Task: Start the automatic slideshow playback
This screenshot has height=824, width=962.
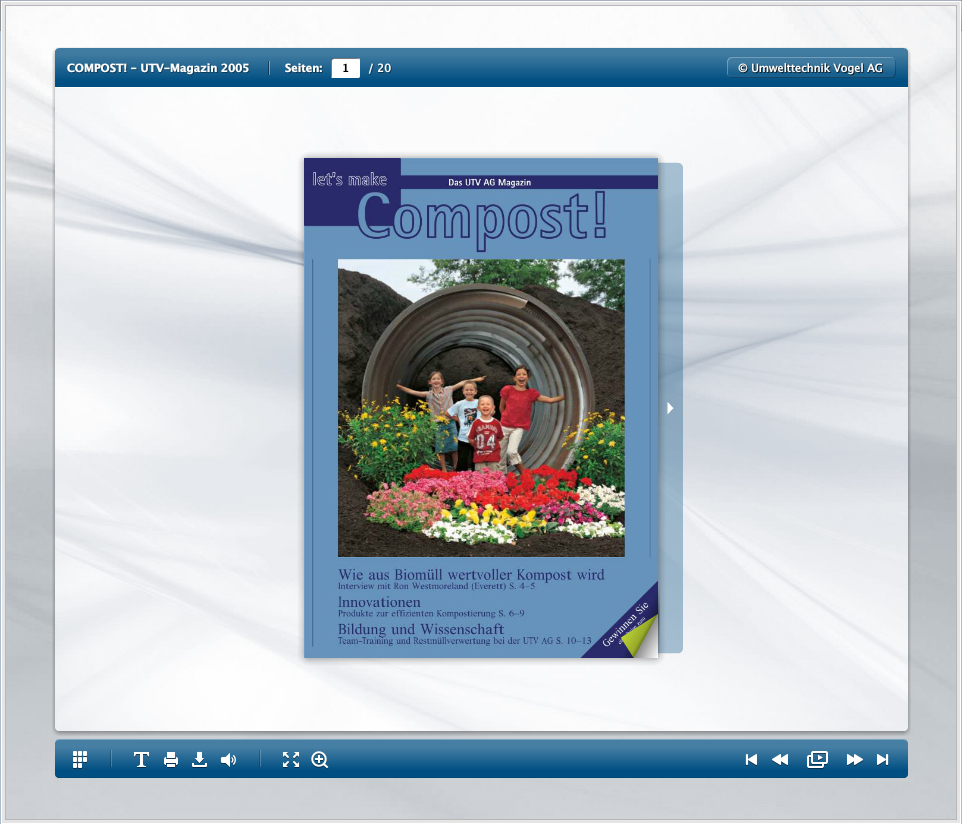Action: coord(817,760)
